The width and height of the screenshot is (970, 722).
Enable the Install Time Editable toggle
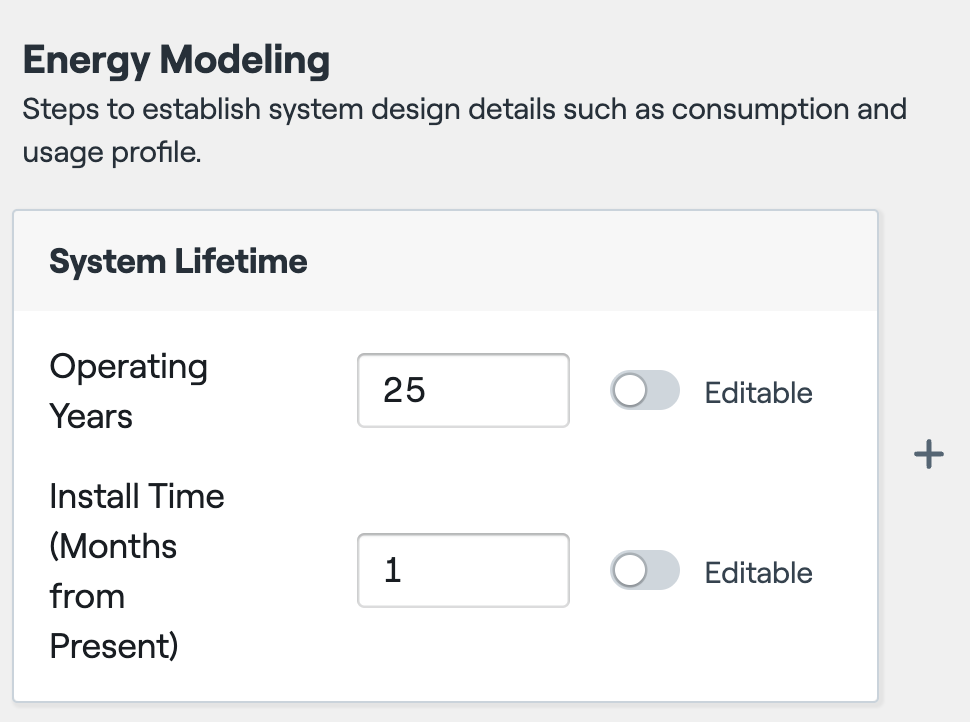[x=645, y=571]
